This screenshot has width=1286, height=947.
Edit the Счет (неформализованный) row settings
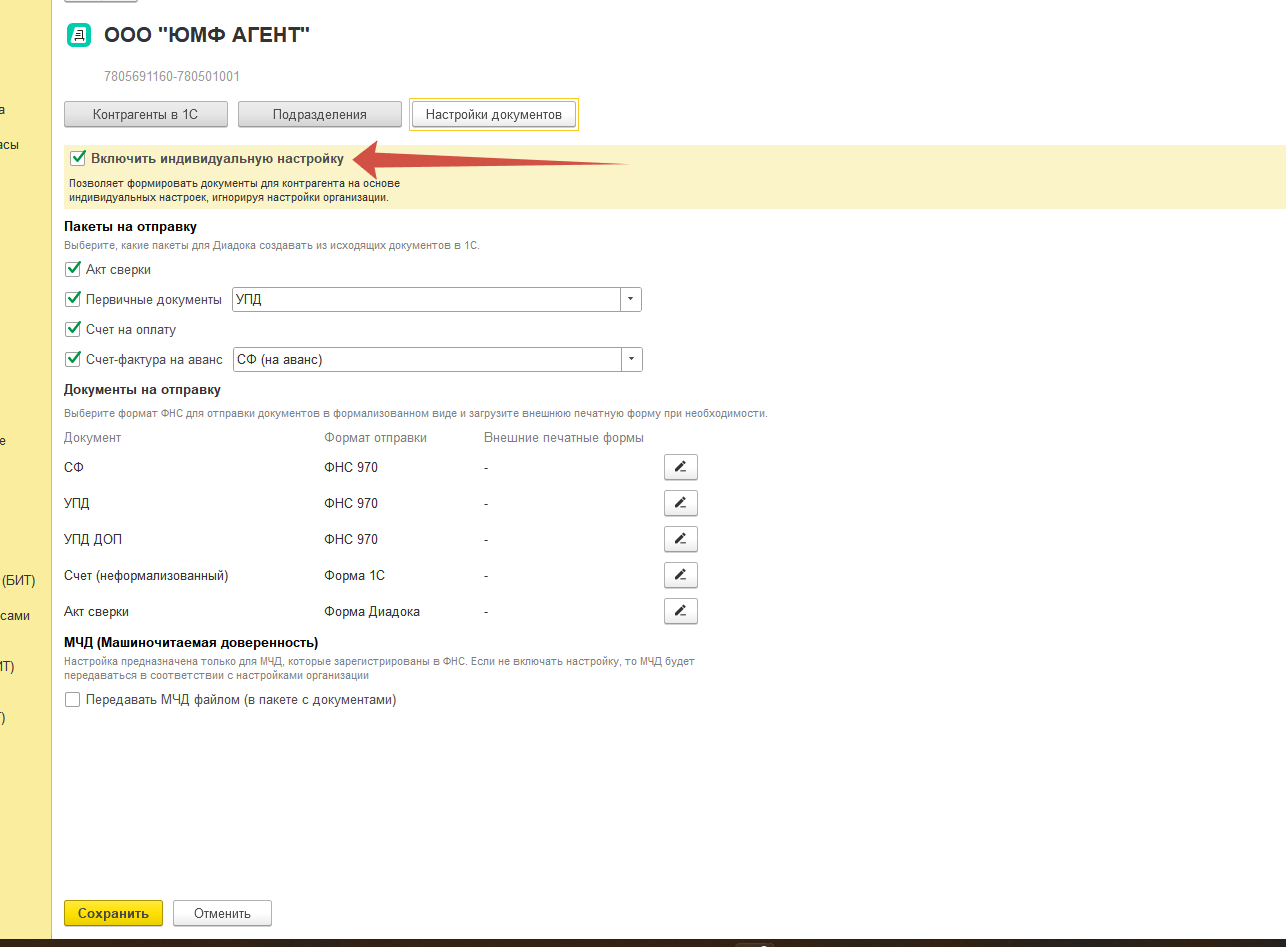tap(680, 575)
